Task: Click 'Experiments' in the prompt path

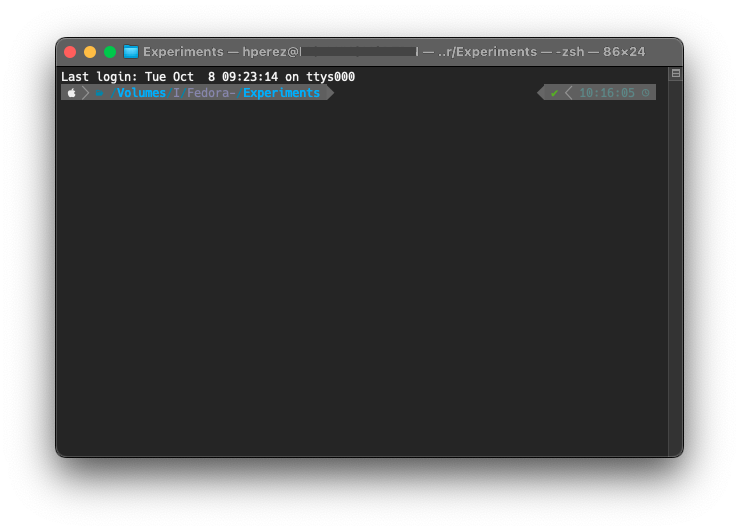Action: [281, 93]
